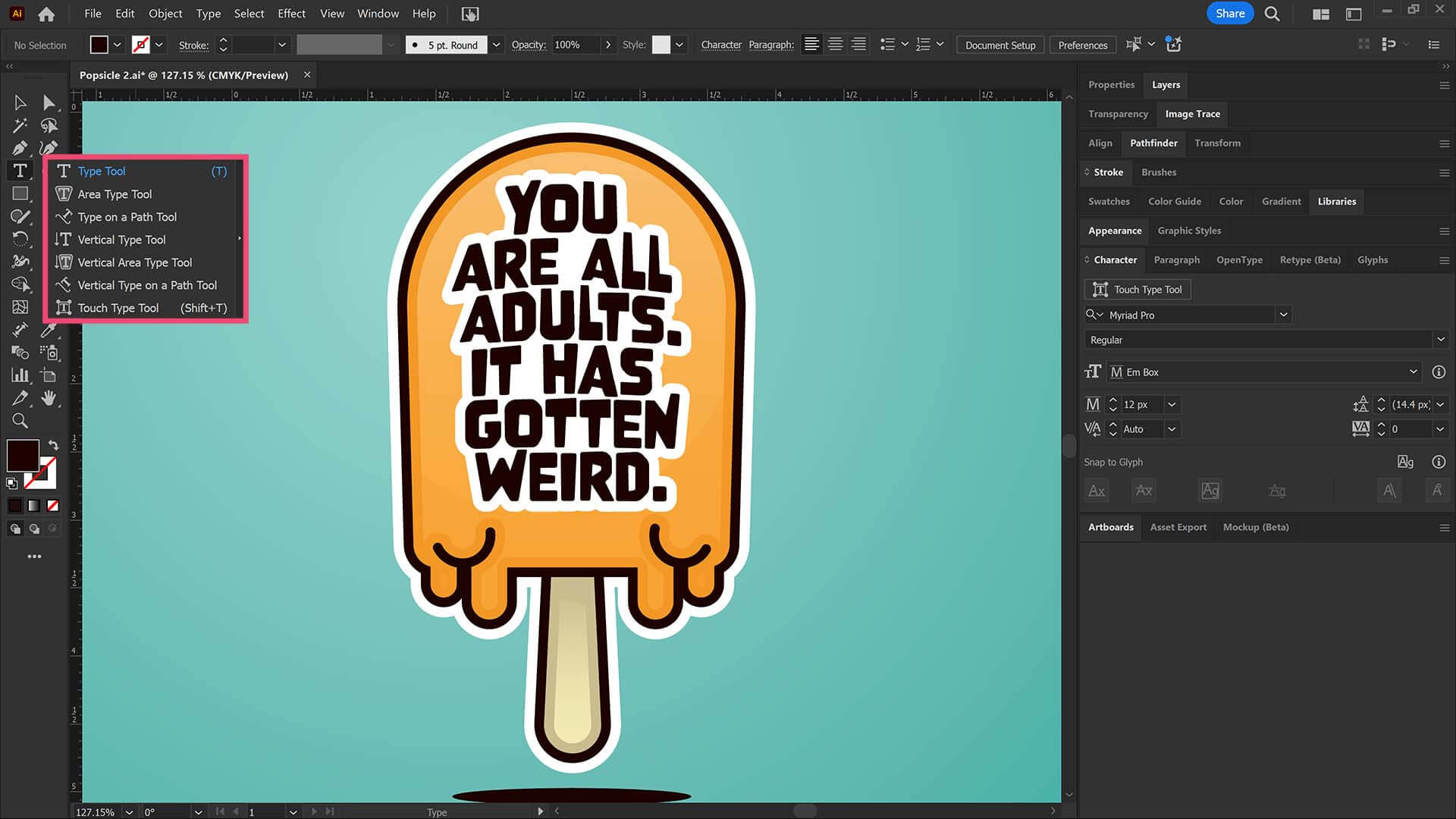Open the kerning Auto dropdown
The height and width of the screenshot is (819, 1456).
click(1172, 429)
